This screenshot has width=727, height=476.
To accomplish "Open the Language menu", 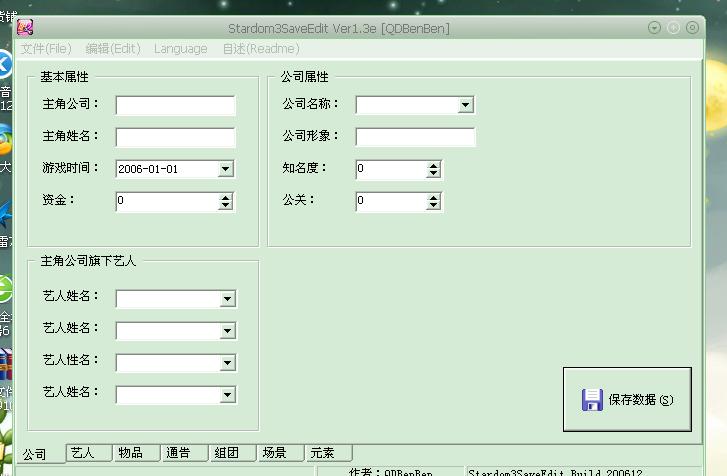I will [181, 49].
